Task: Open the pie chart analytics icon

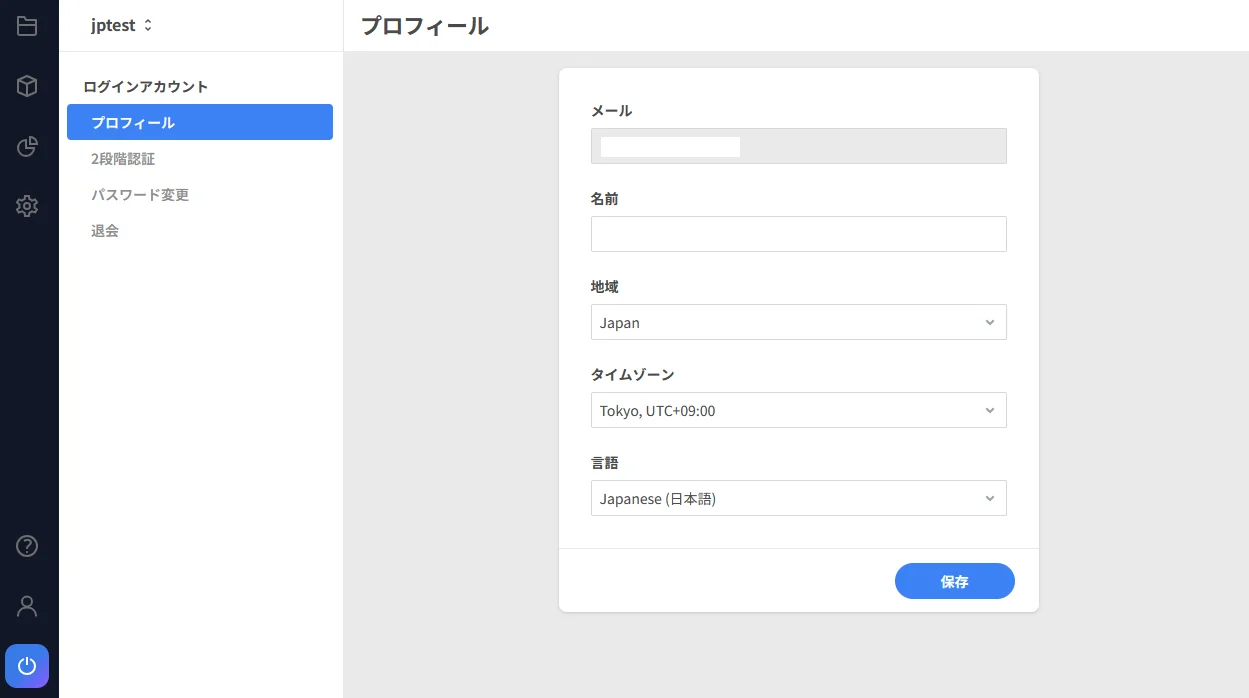Action: pos(27,146)
